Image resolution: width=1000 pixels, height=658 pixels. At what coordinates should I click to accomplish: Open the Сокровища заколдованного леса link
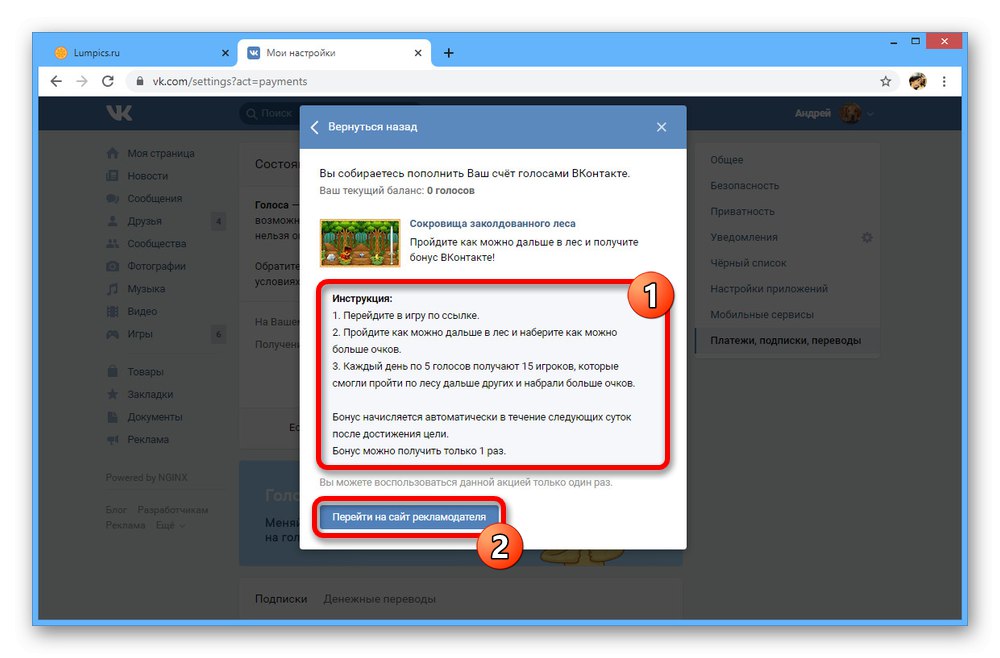492,223
